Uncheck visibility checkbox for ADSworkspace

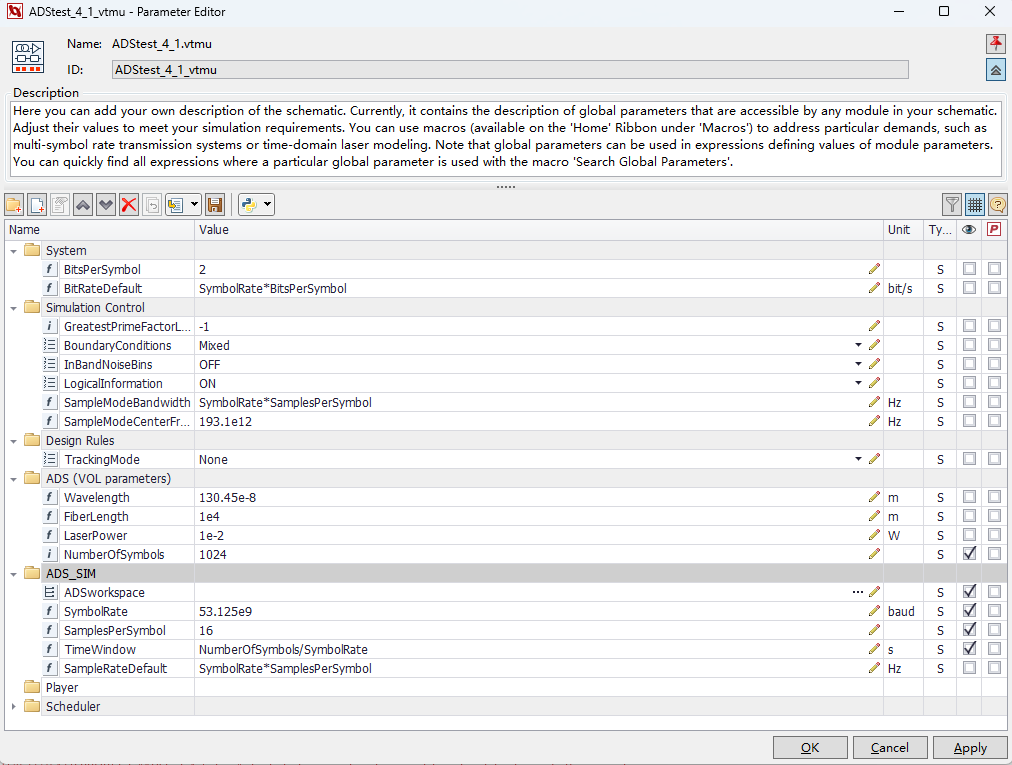coord(969,591)
